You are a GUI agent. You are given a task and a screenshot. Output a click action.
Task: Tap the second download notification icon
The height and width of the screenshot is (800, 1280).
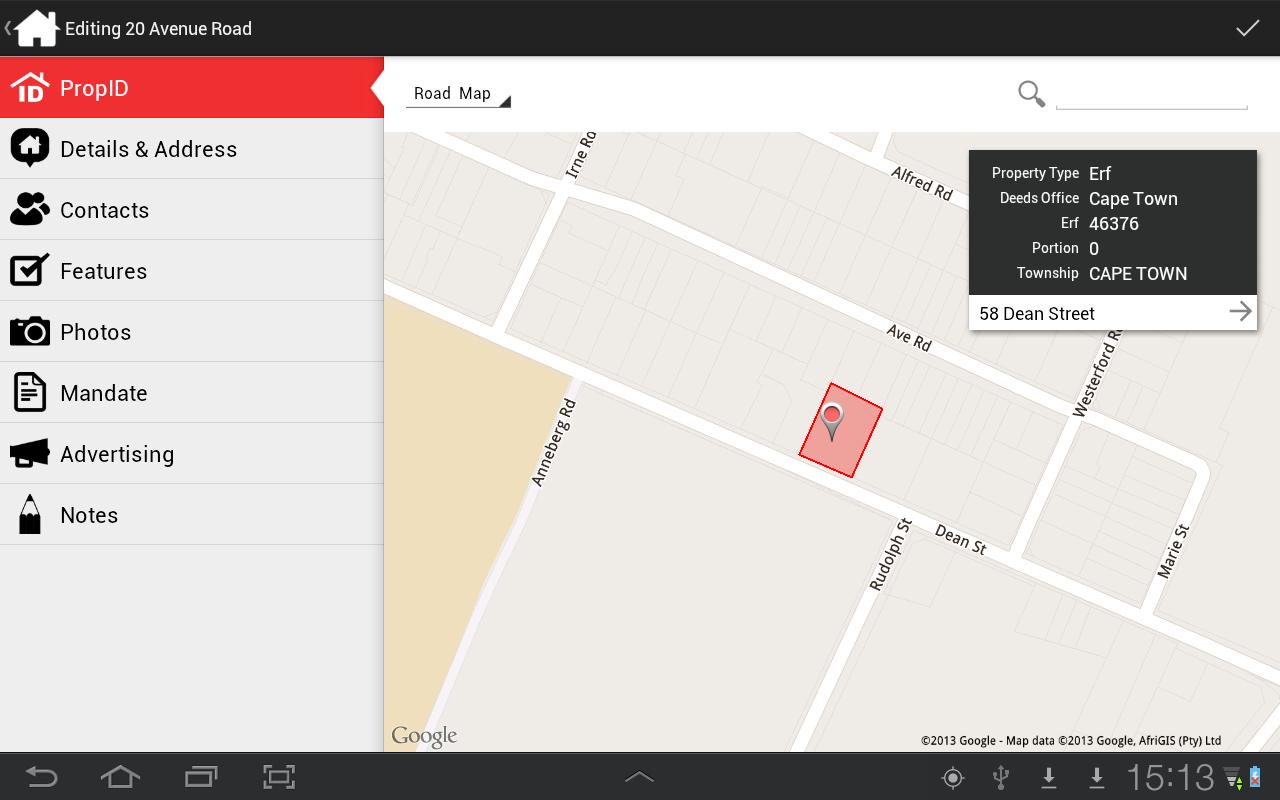click(x=1097, y=777)
